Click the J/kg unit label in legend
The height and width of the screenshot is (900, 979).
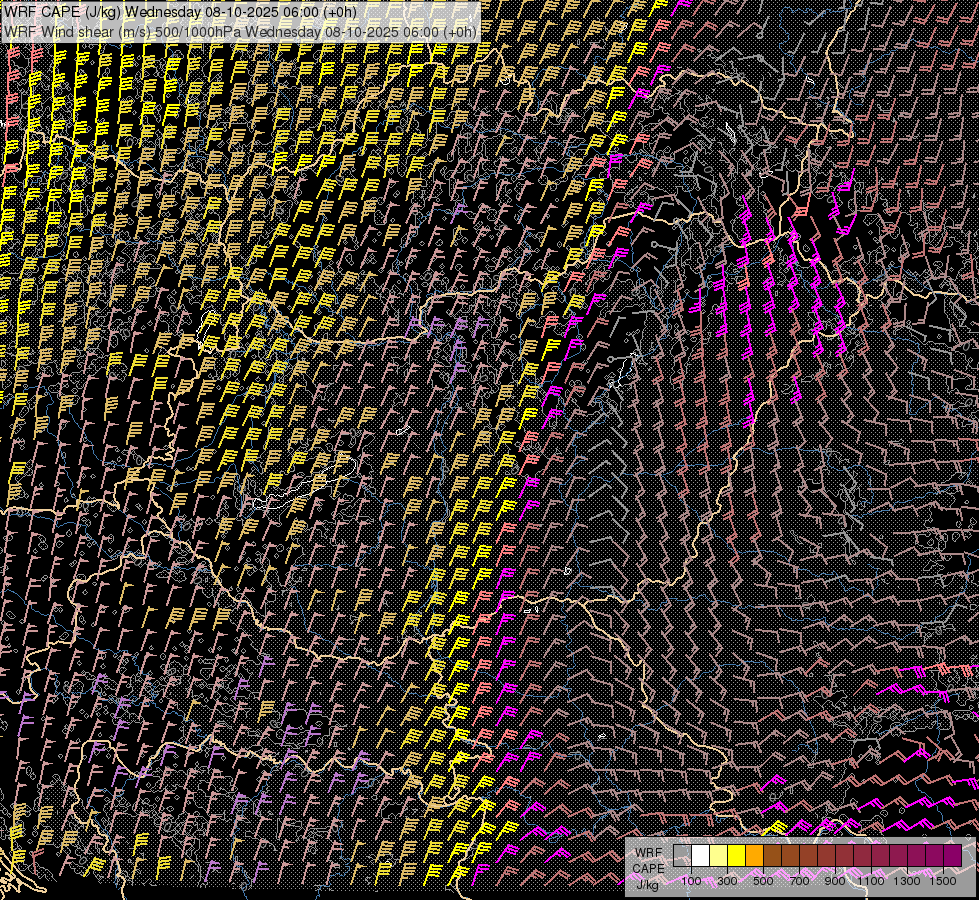tap(647, 884)
